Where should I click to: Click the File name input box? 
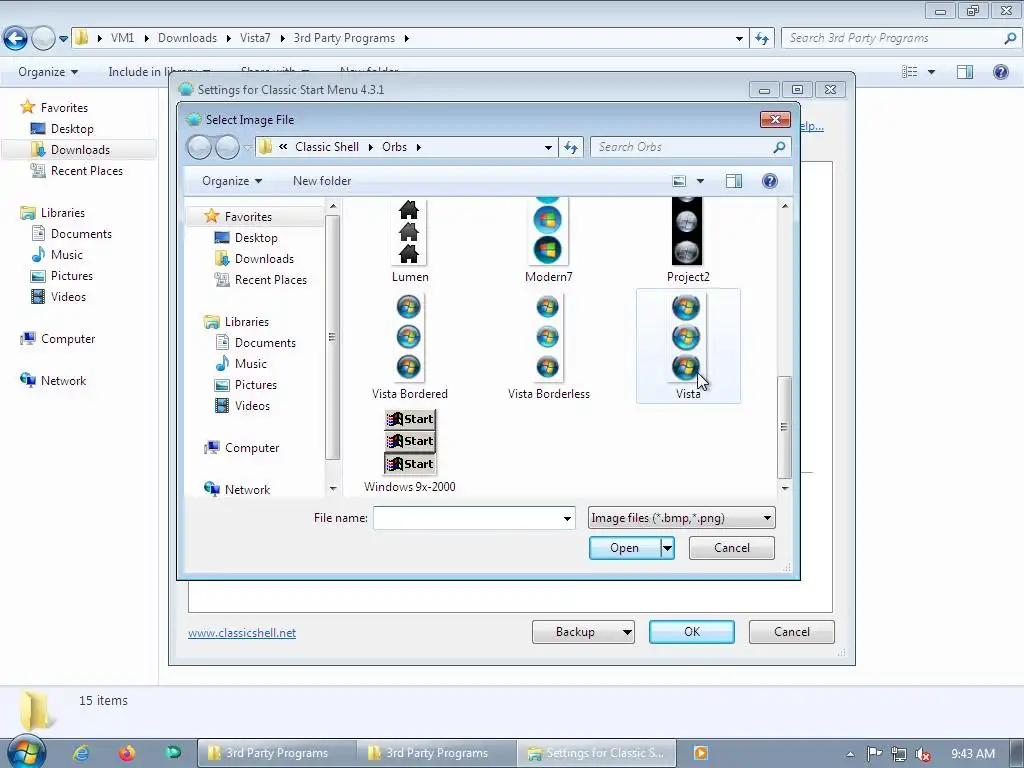coord(467,518)
